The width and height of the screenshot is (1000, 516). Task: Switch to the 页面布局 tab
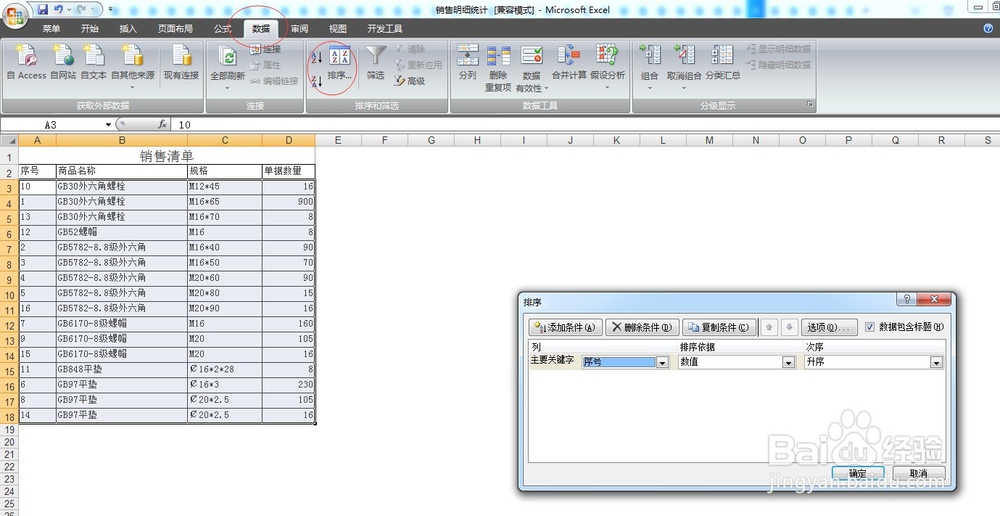tap(175, 29)
